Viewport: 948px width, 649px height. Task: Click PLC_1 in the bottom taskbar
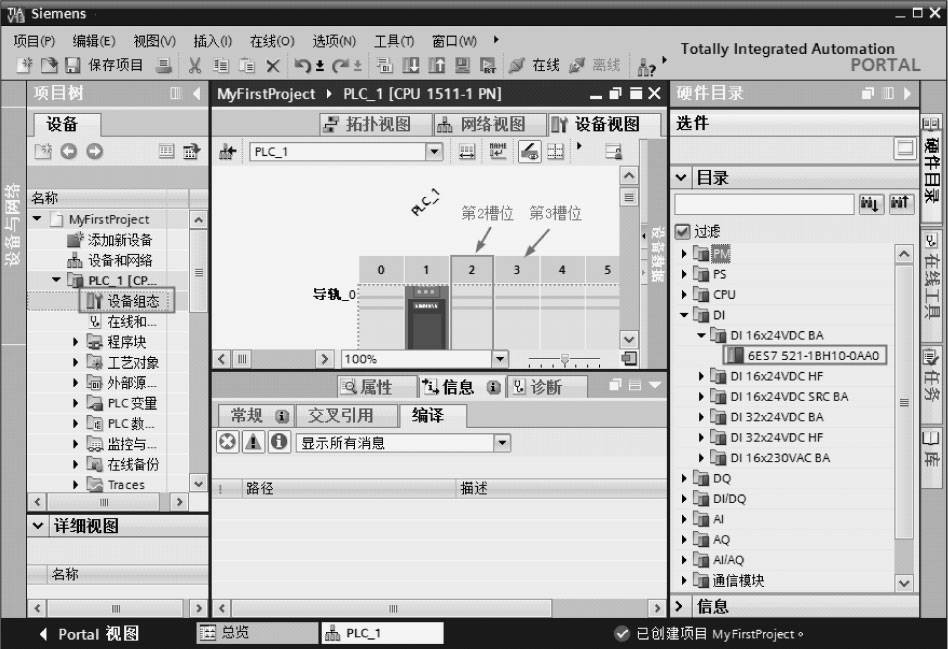coord(382,633)
